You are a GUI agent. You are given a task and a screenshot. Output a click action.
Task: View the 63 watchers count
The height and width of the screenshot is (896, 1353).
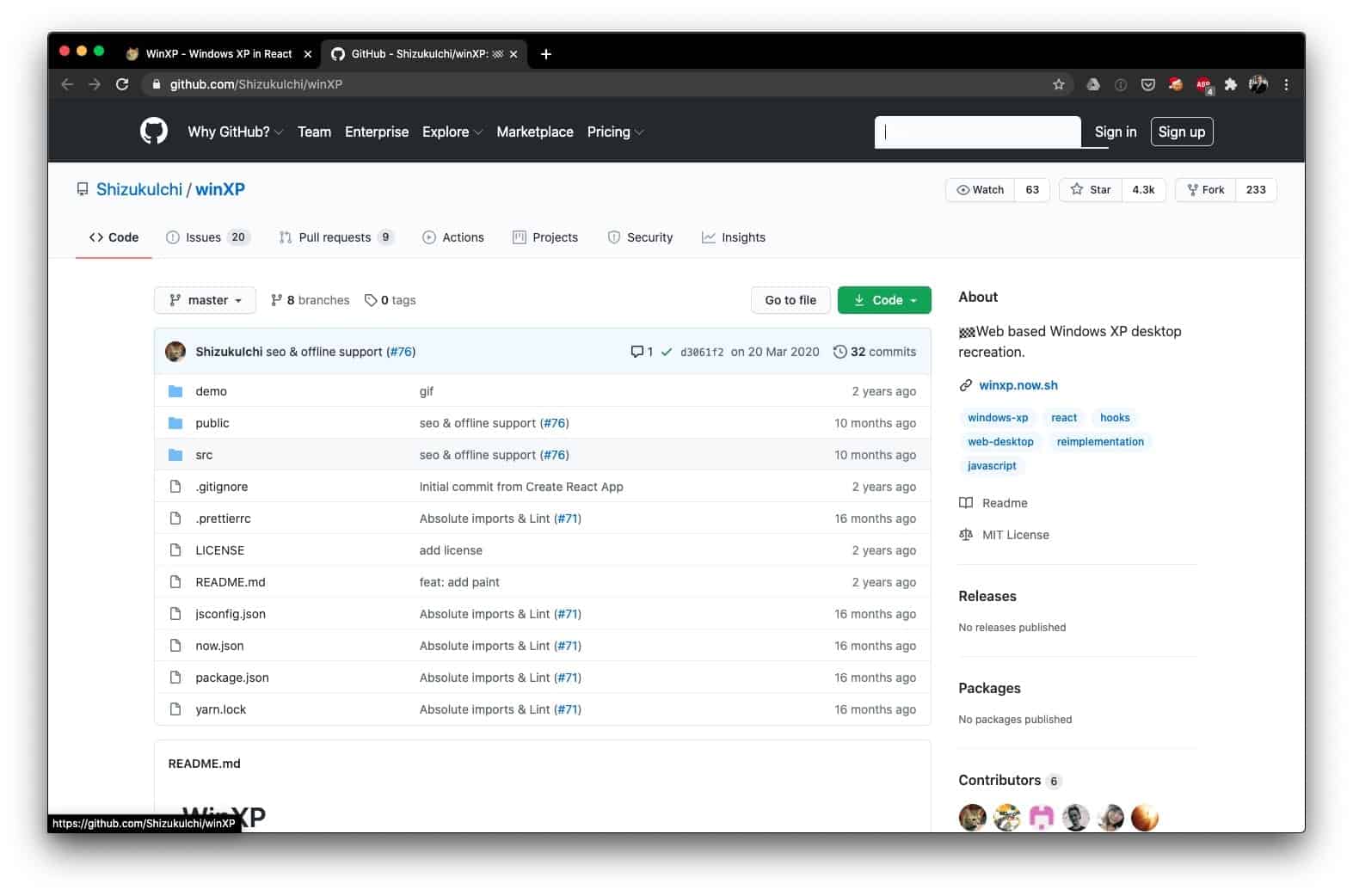click(x=1032, y=190)
